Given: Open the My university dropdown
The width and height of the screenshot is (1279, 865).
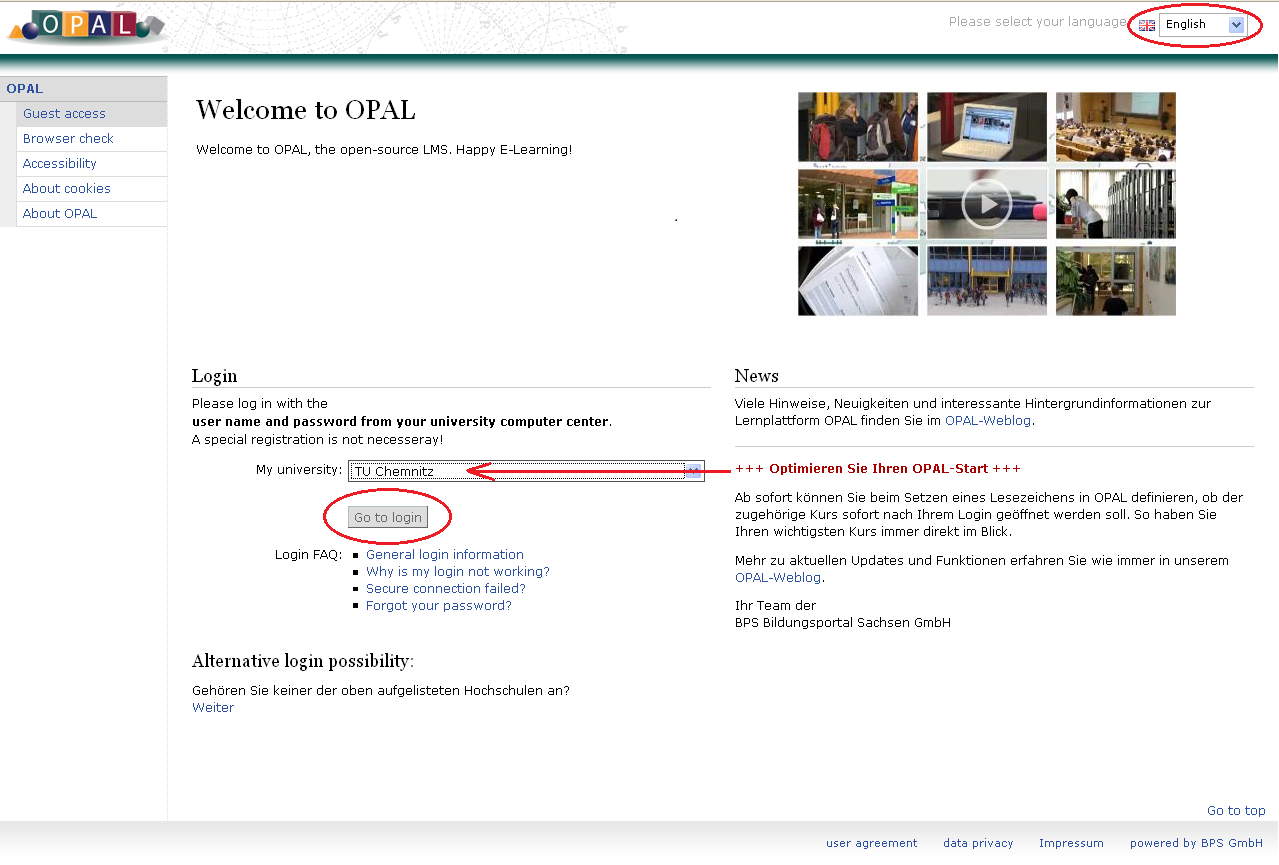Looking at the screenshot, I should tap(526, 471).
